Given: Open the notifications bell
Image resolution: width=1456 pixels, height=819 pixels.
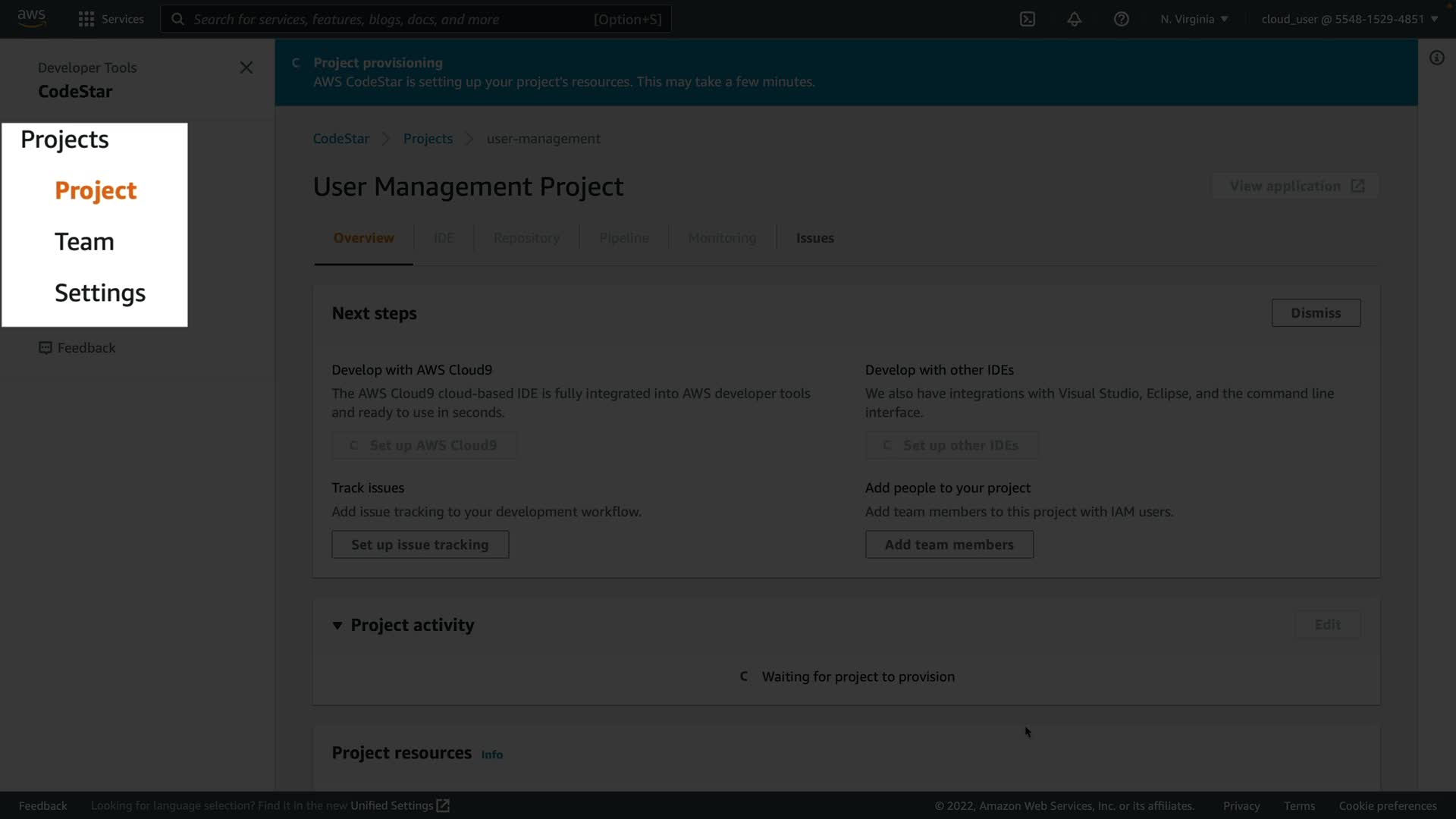Looking at the screenshot, I should coord(1075,19).
